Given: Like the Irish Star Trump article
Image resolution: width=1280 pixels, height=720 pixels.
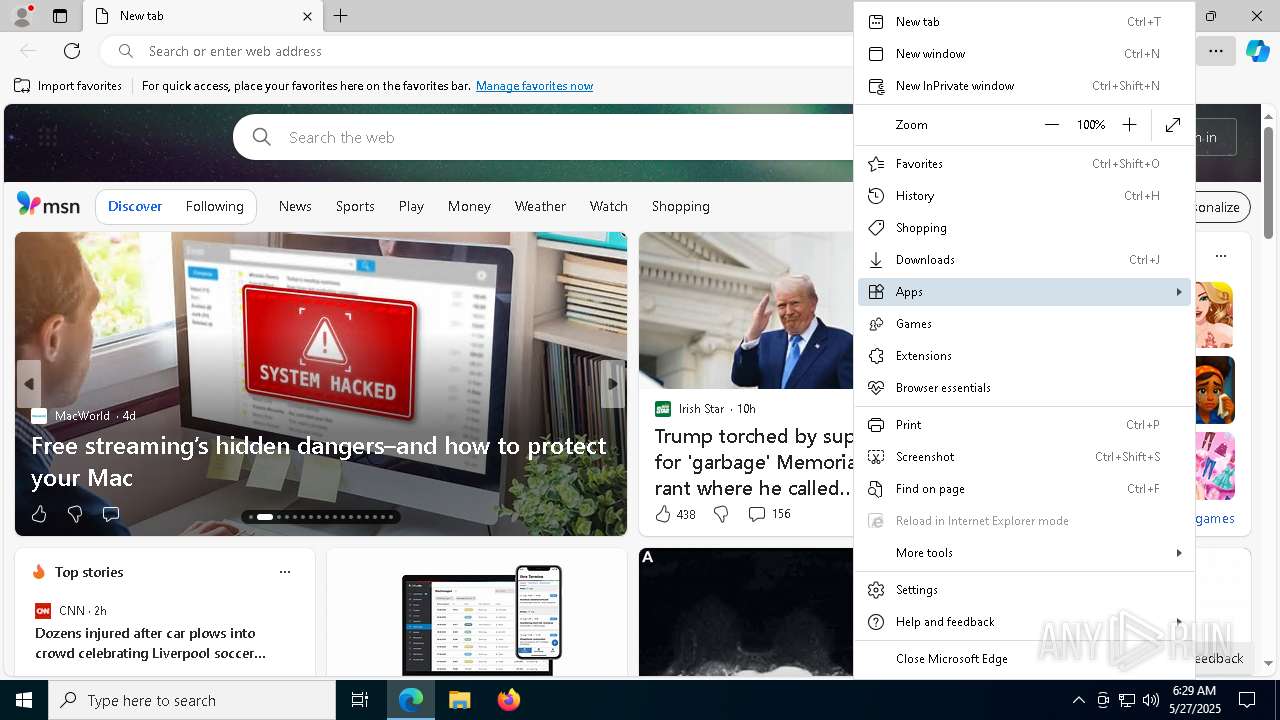Looking at the screenshot, I should (675, 514).
